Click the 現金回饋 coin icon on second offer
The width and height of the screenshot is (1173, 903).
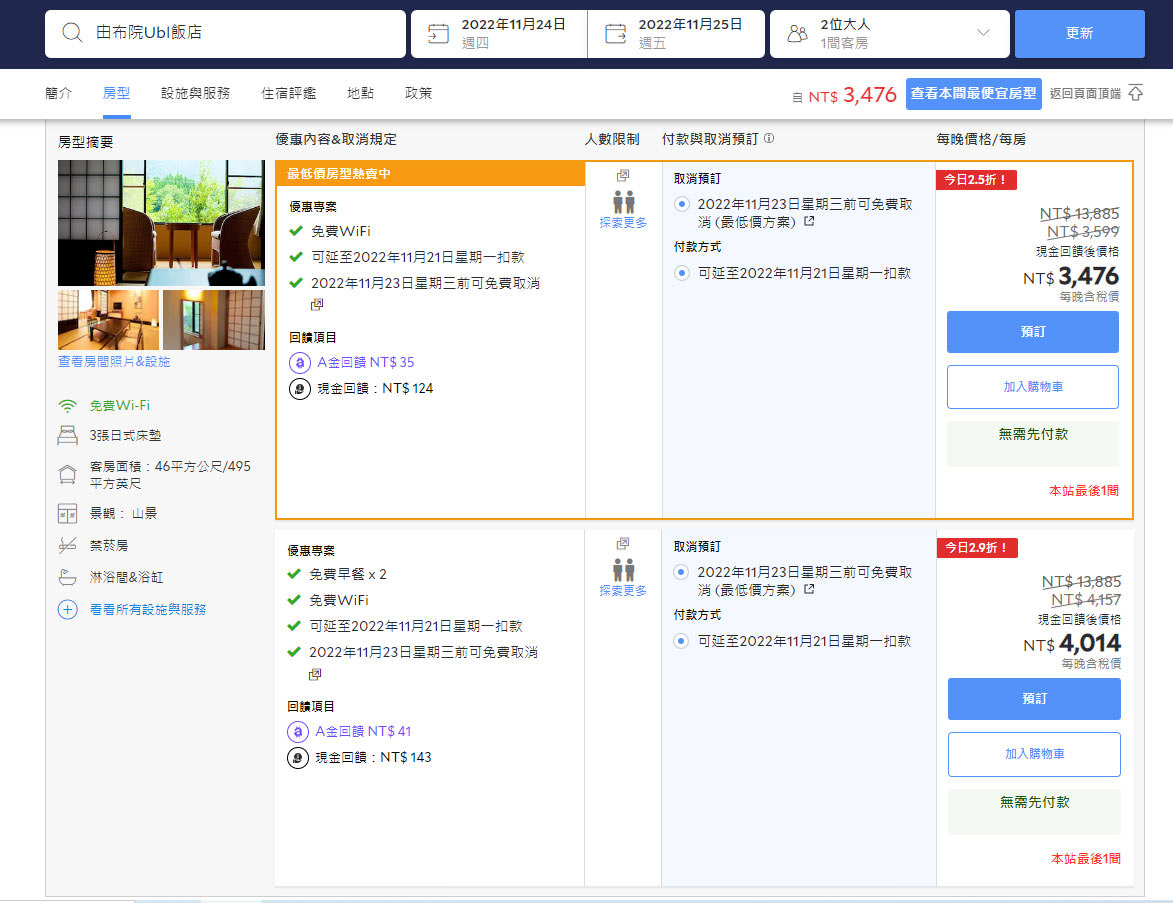tap(299, 757)
